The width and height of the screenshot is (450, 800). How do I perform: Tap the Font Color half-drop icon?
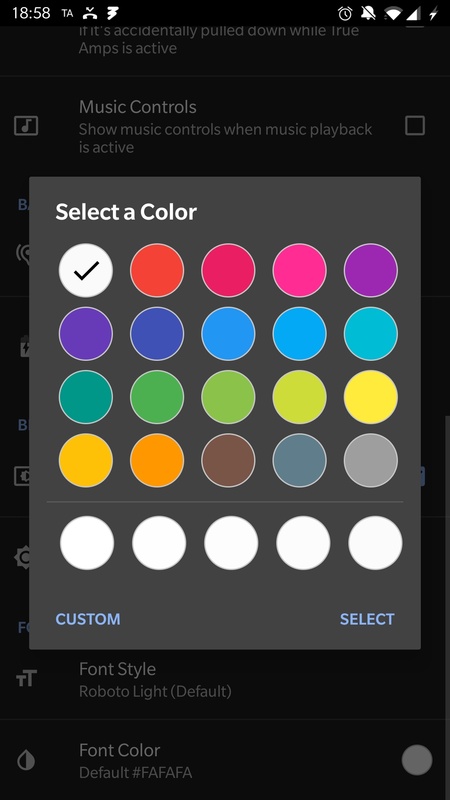click(x=26, y=761)
